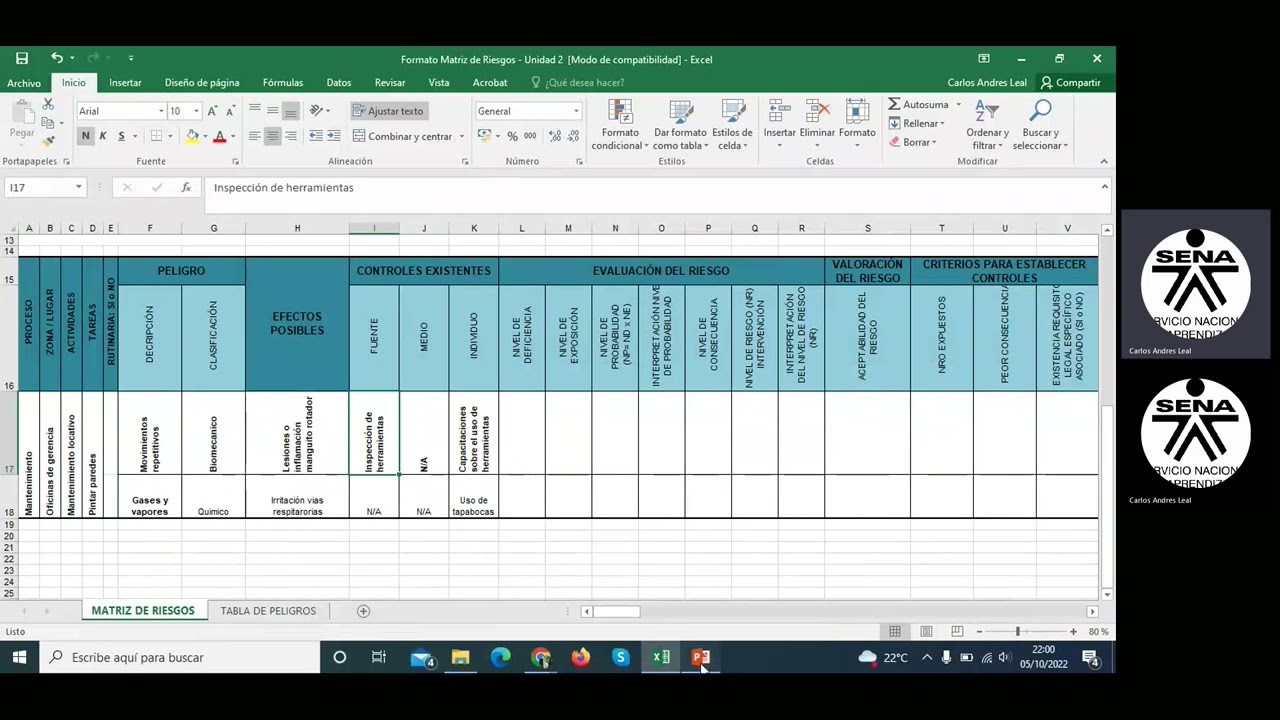1280x720 pixels.
Task: Open PowerPoint from the Windows taskbar
Action: tap(701, 657)
